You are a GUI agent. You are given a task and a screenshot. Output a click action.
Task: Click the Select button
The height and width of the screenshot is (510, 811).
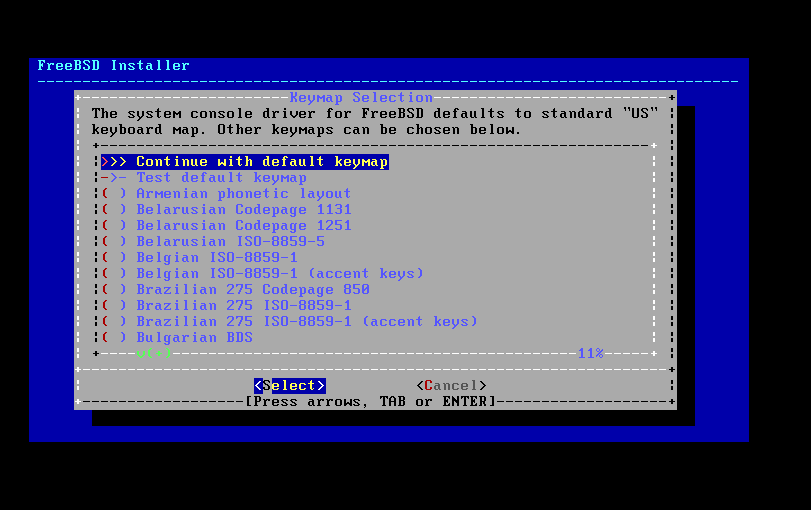coord(290,386)
